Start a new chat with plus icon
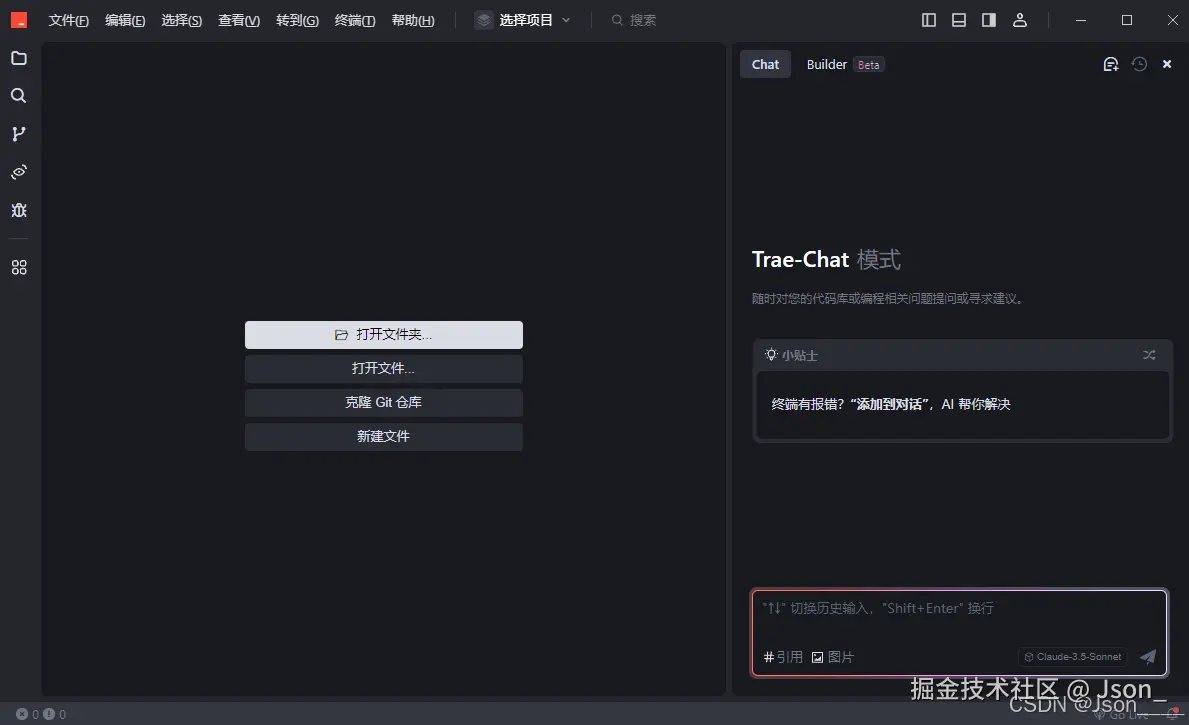The height and width of the screenshot is (725, 1189). pyautogui.click(x=1111, y=64)
